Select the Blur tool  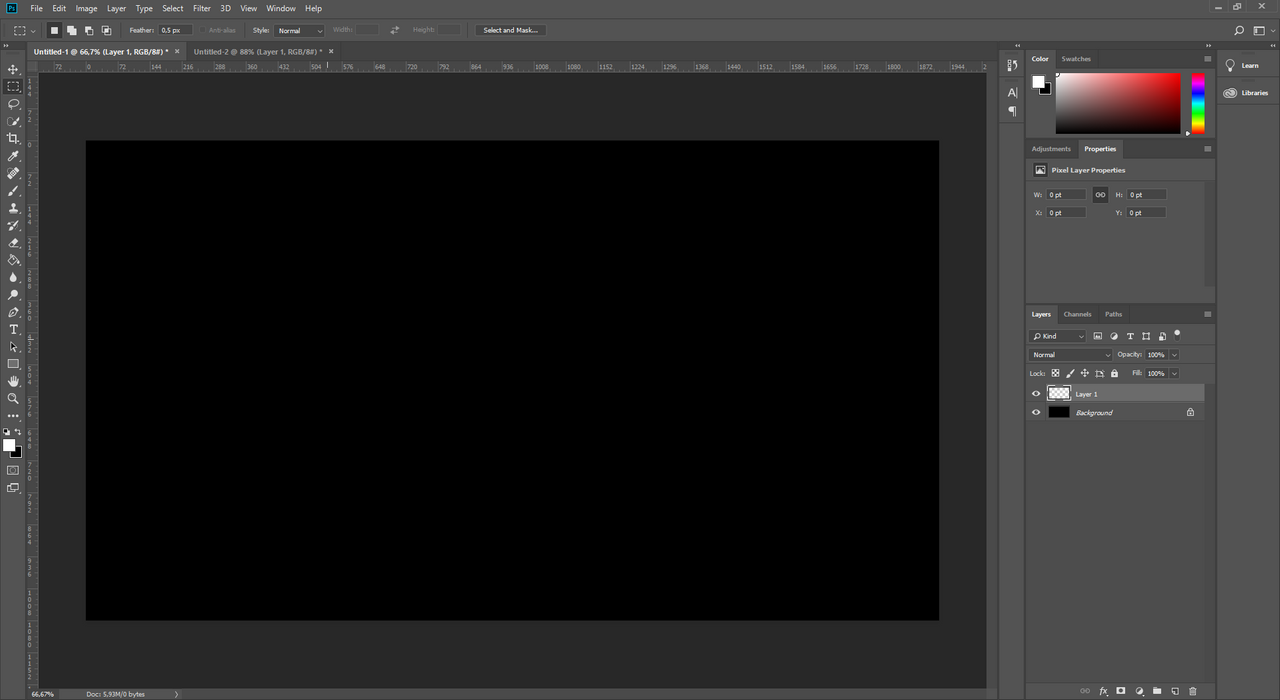(x=13, y=277)
